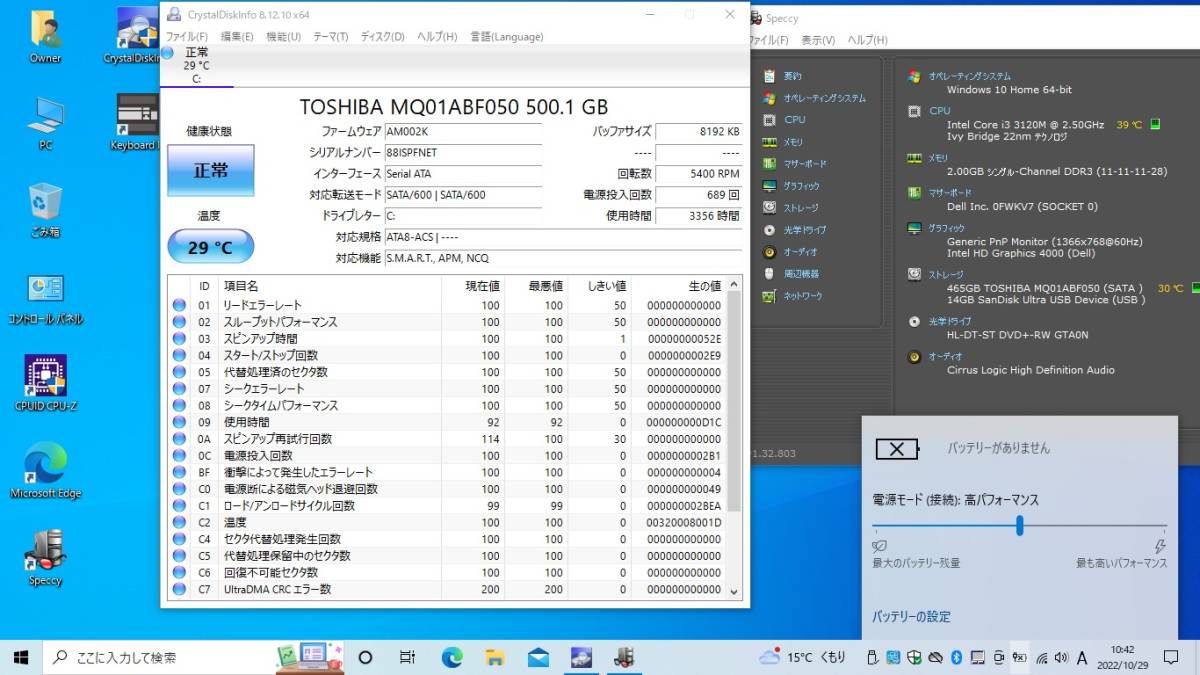The width and height of the screenshot is (1200, 675).
Task: Click the ファームウェア field showing AM002K
Action: tap(463, 131)
